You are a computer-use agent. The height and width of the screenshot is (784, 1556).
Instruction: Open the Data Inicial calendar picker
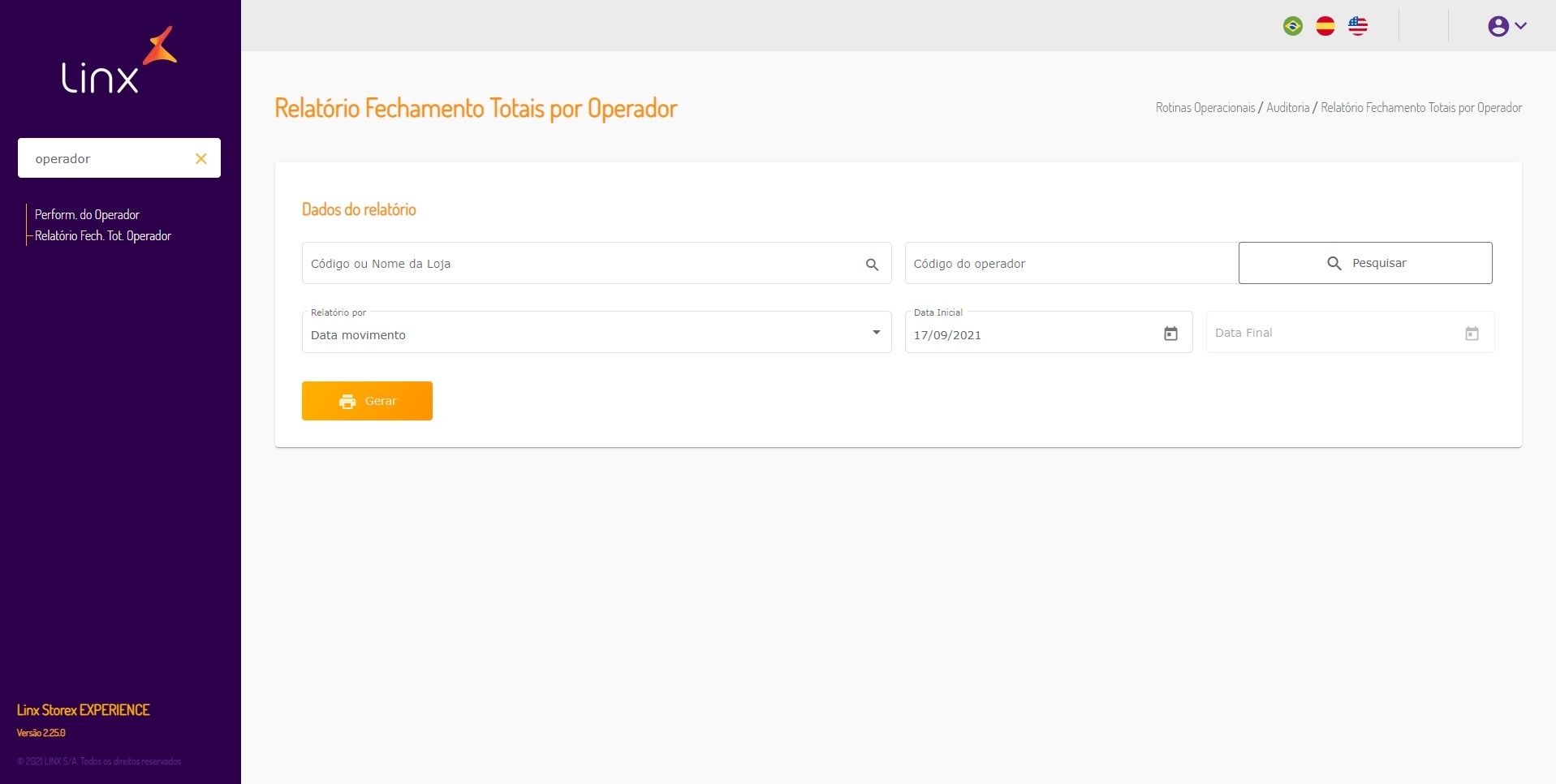(1170, 334)
